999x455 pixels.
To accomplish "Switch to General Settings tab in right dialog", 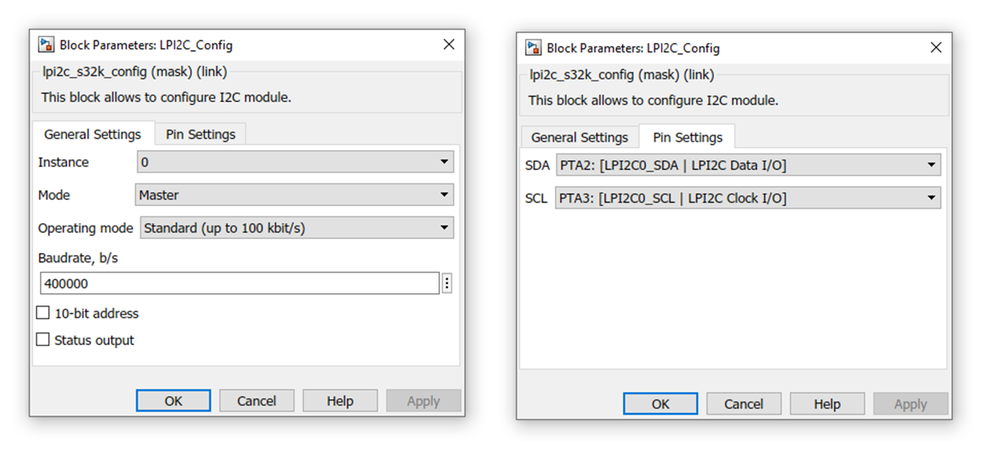I will (579, 137).
